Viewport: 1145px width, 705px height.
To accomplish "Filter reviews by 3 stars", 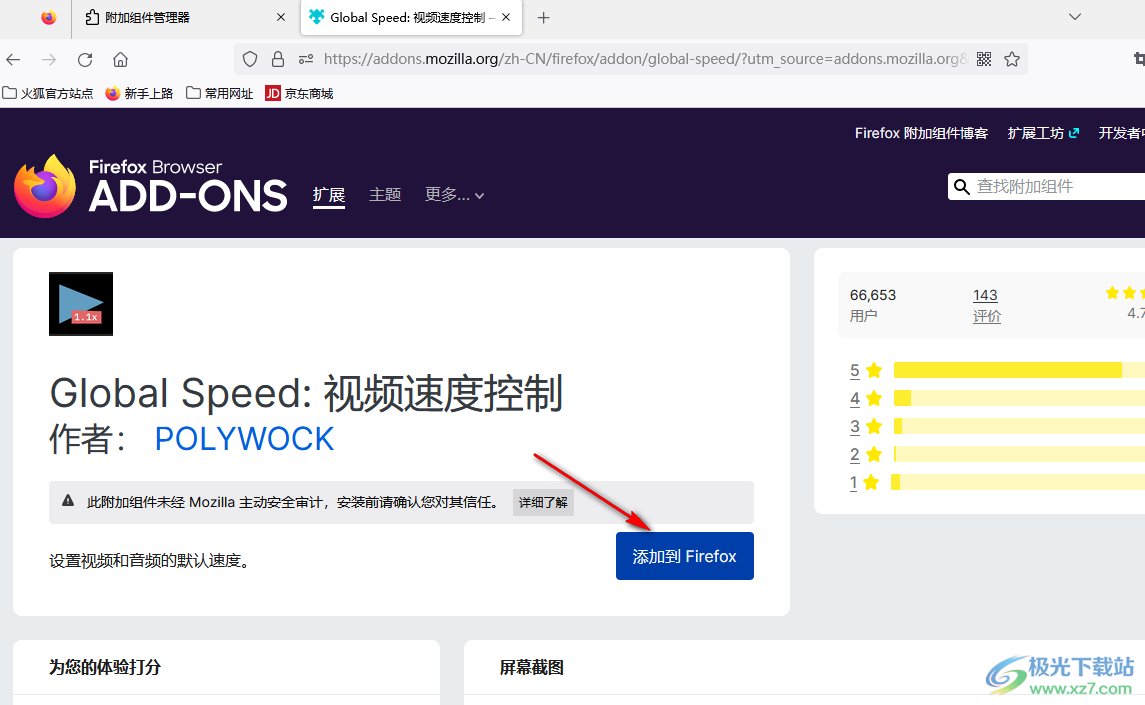I will coord(866,426).
